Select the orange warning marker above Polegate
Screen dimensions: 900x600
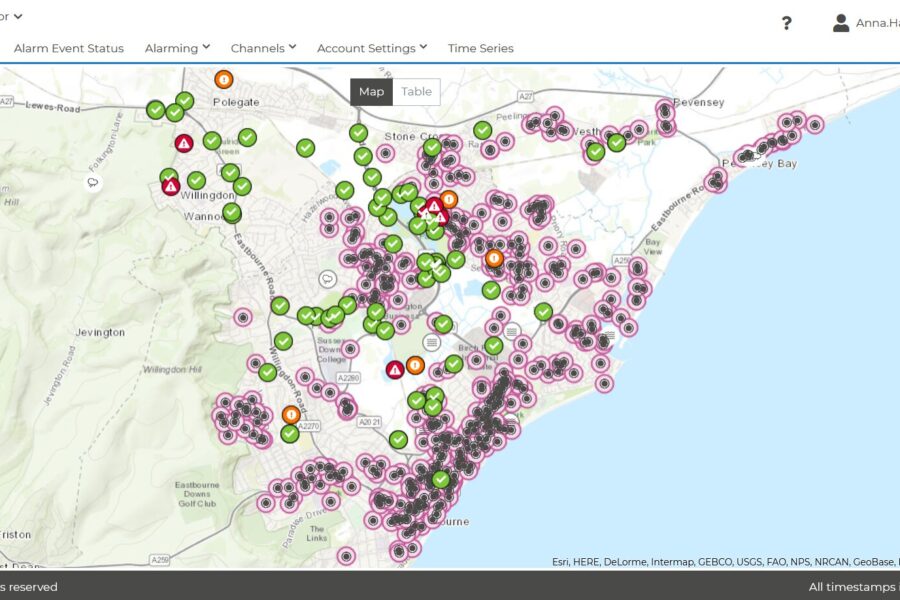tap(224, 79)
